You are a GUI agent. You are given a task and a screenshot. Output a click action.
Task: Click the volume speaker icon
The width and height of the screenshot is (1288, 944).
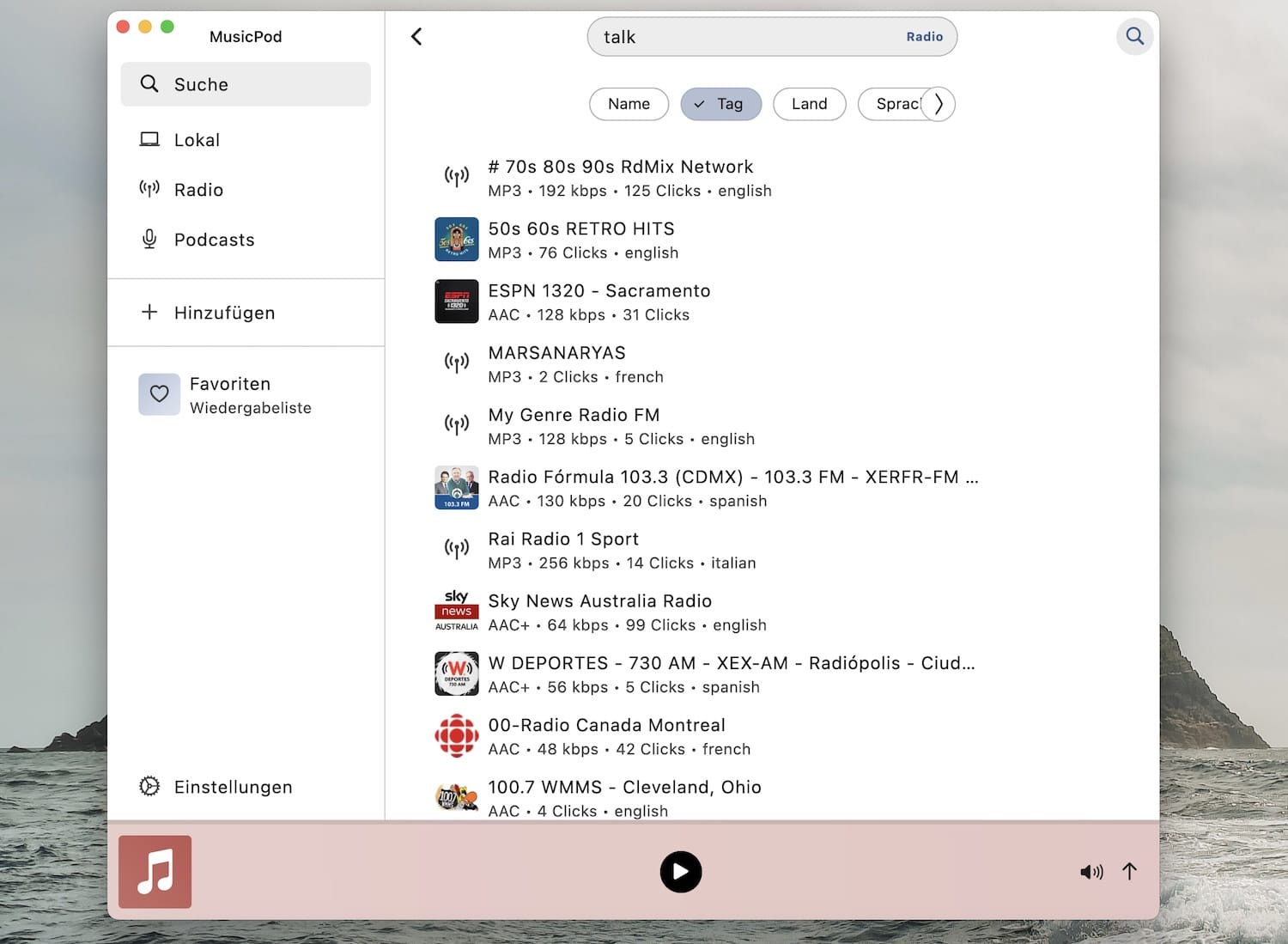pos(1091,872)
